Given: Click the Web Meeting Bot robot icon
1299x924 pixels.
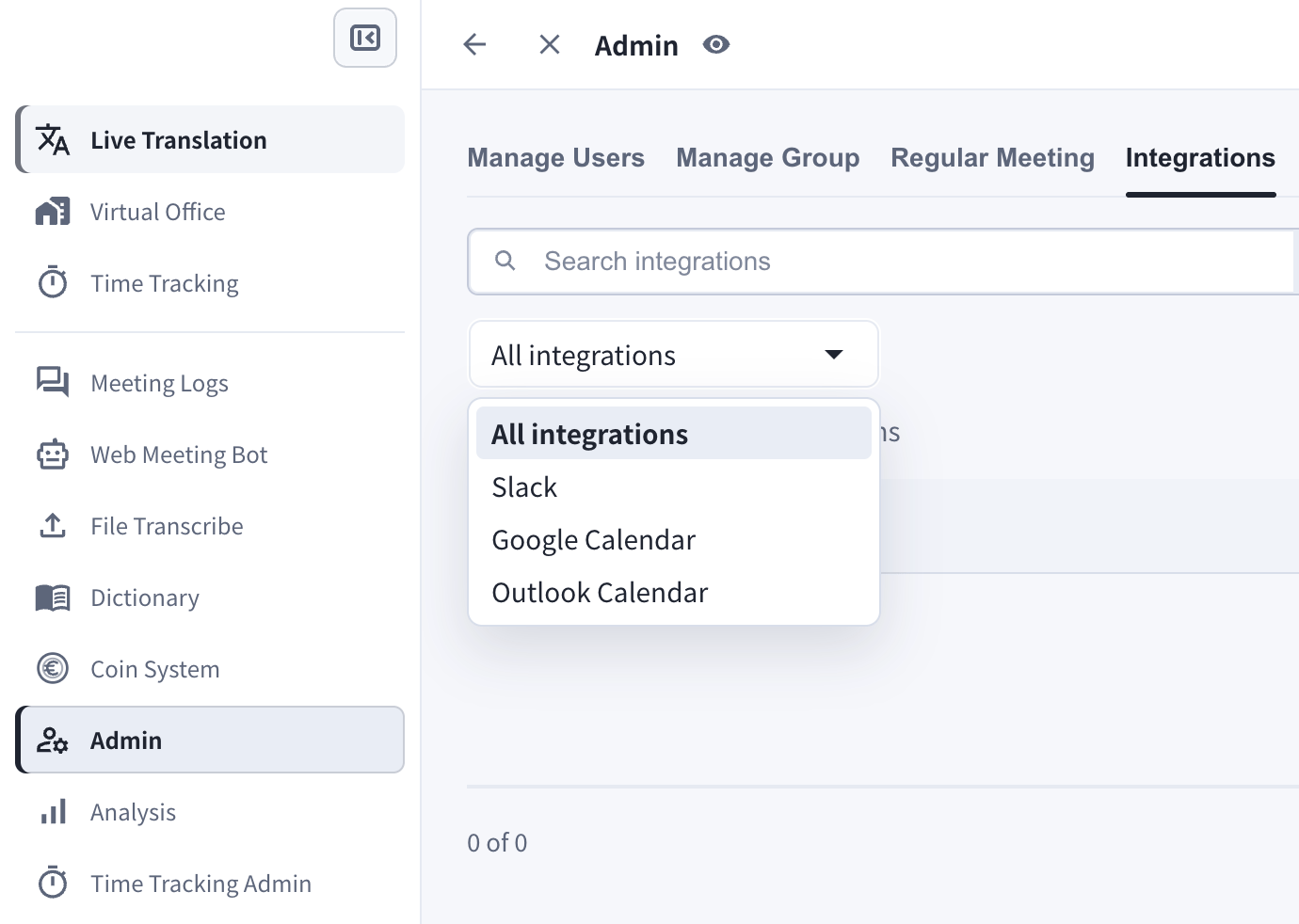Looking at the screenshot, I should click(x=53, y=454).
